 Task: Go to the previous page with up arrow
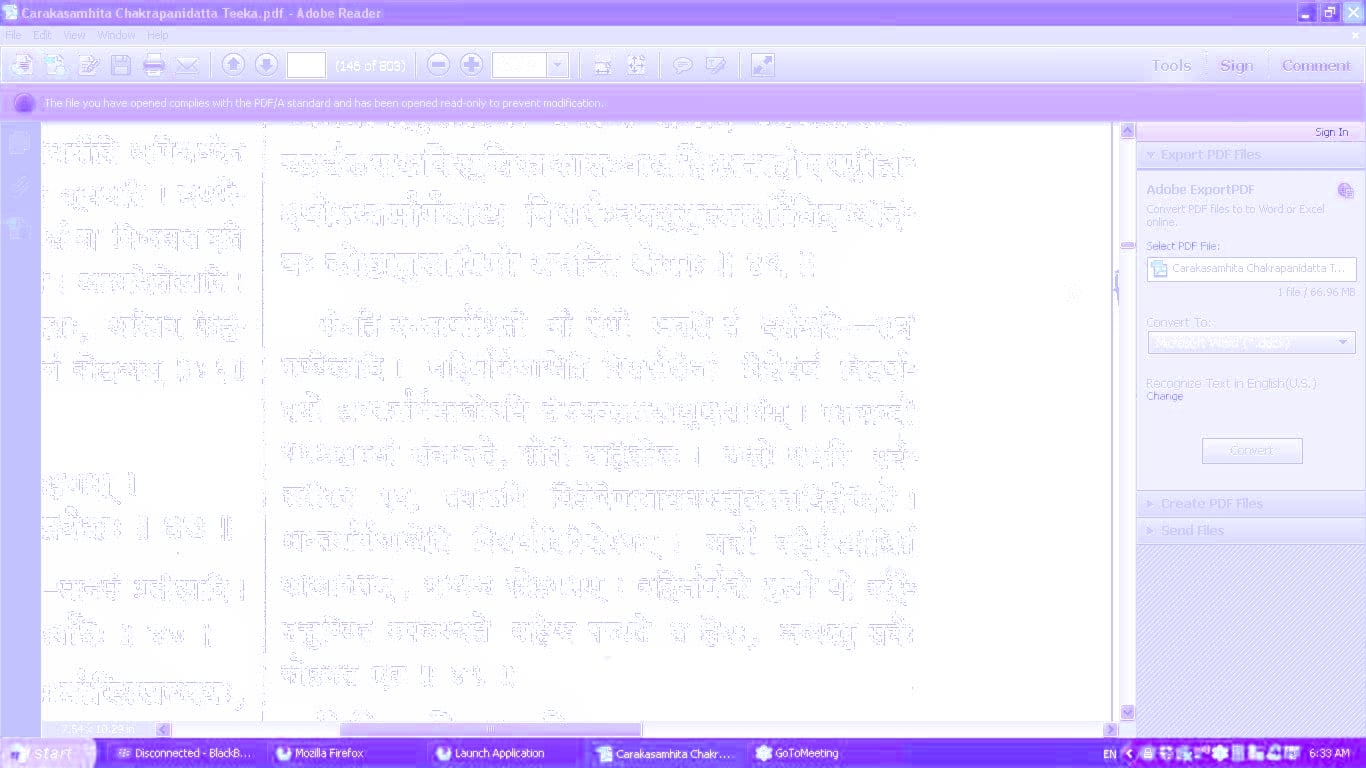click(x=233, y=65)
